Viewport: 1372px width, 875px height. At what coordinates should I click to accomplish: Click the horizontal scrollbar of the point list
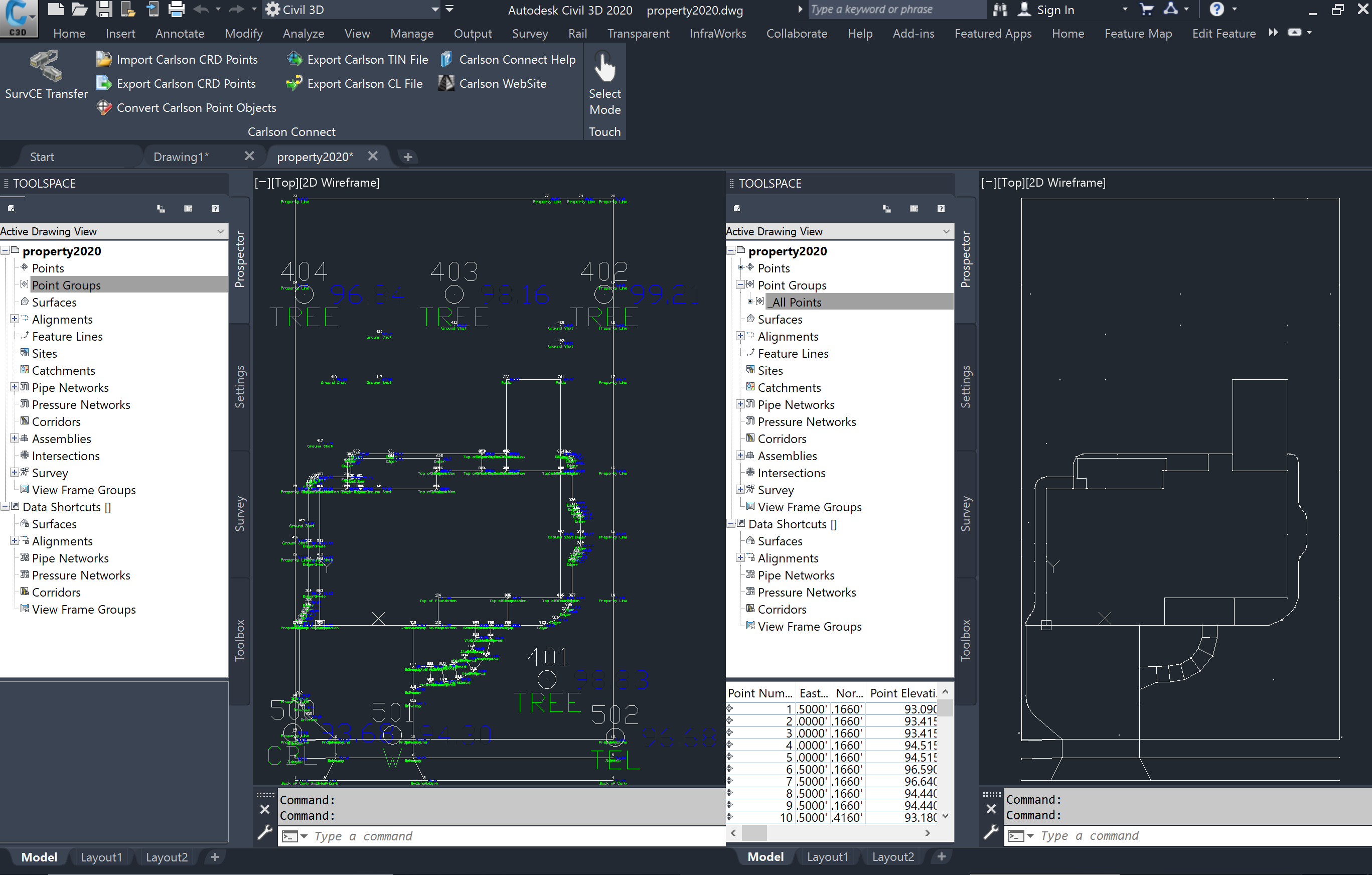pyautogui.click(x=830, y=833)
